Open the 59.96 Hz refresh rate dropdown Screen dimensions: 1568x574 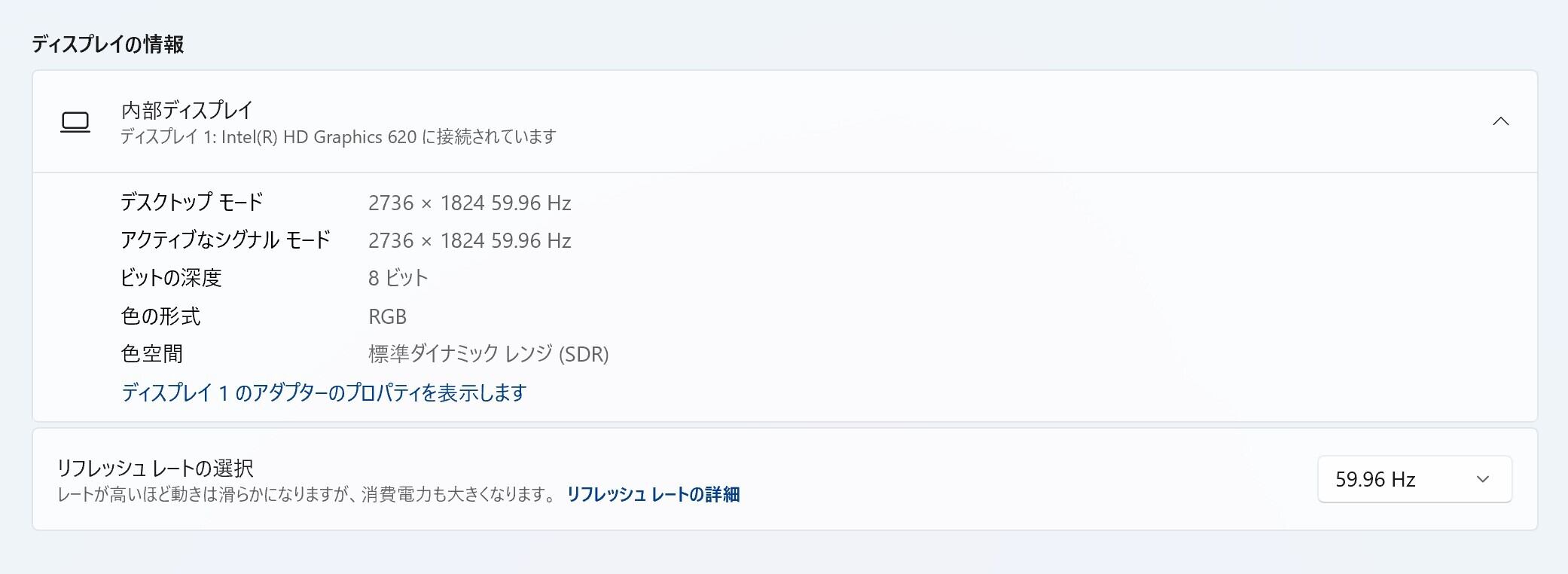point(1414,479)
